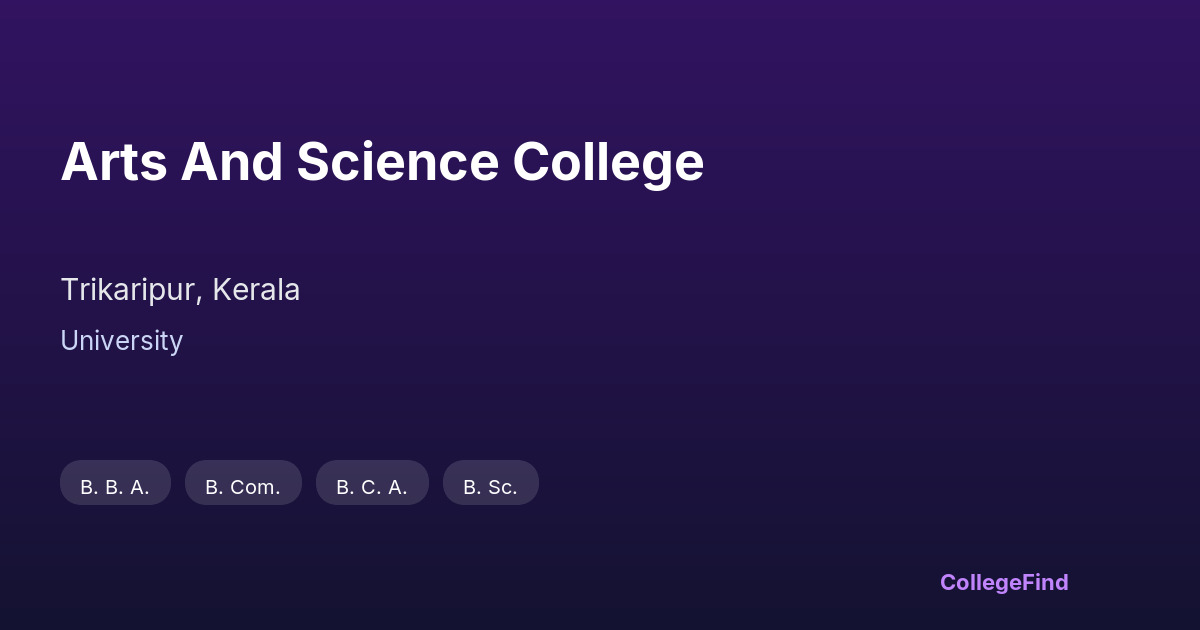Click the "Sc." text inside last course pill

503,487
